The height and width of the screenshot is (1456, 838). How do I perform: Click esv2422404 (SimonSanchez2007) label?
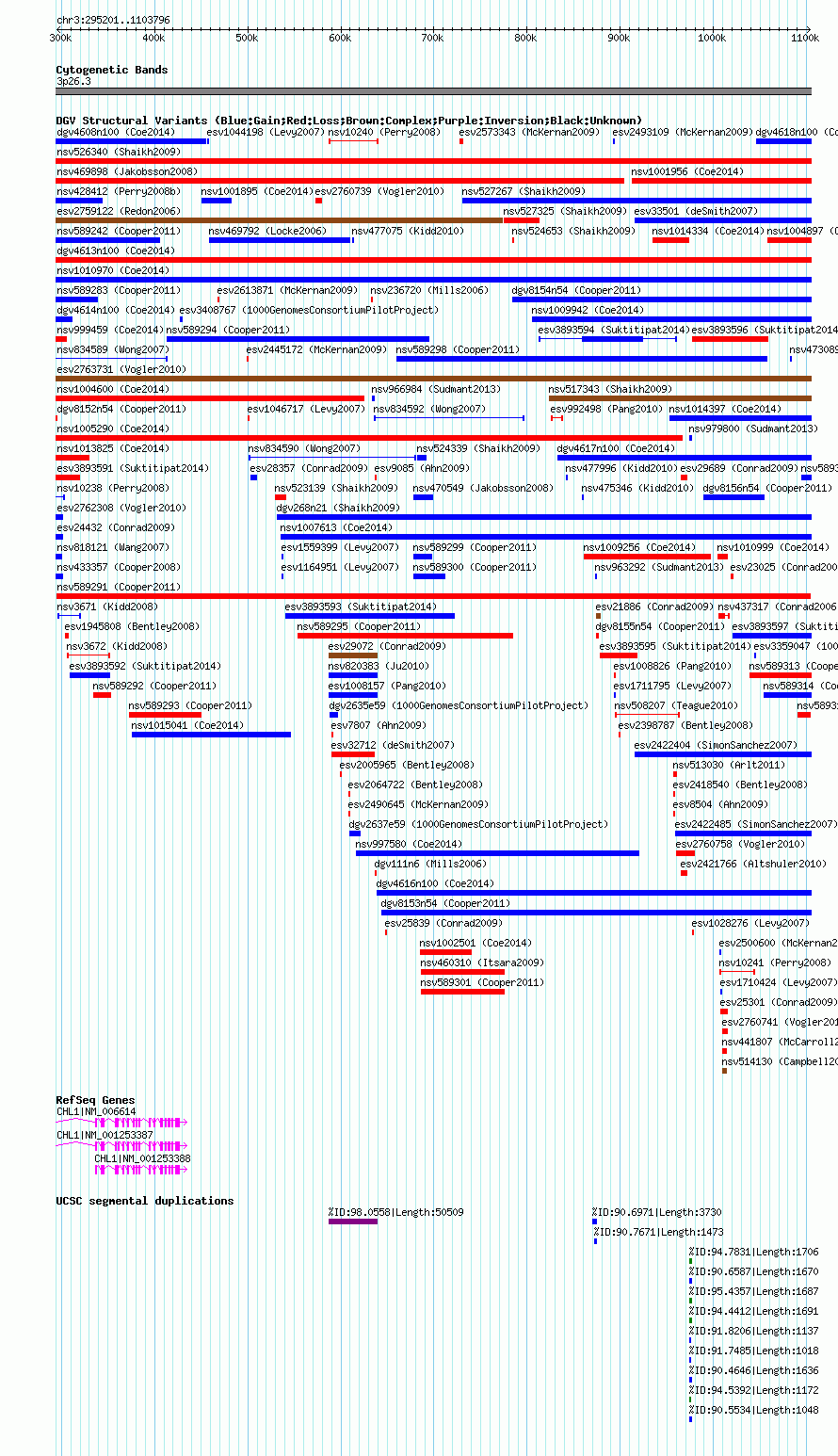[x=715, y=745]
